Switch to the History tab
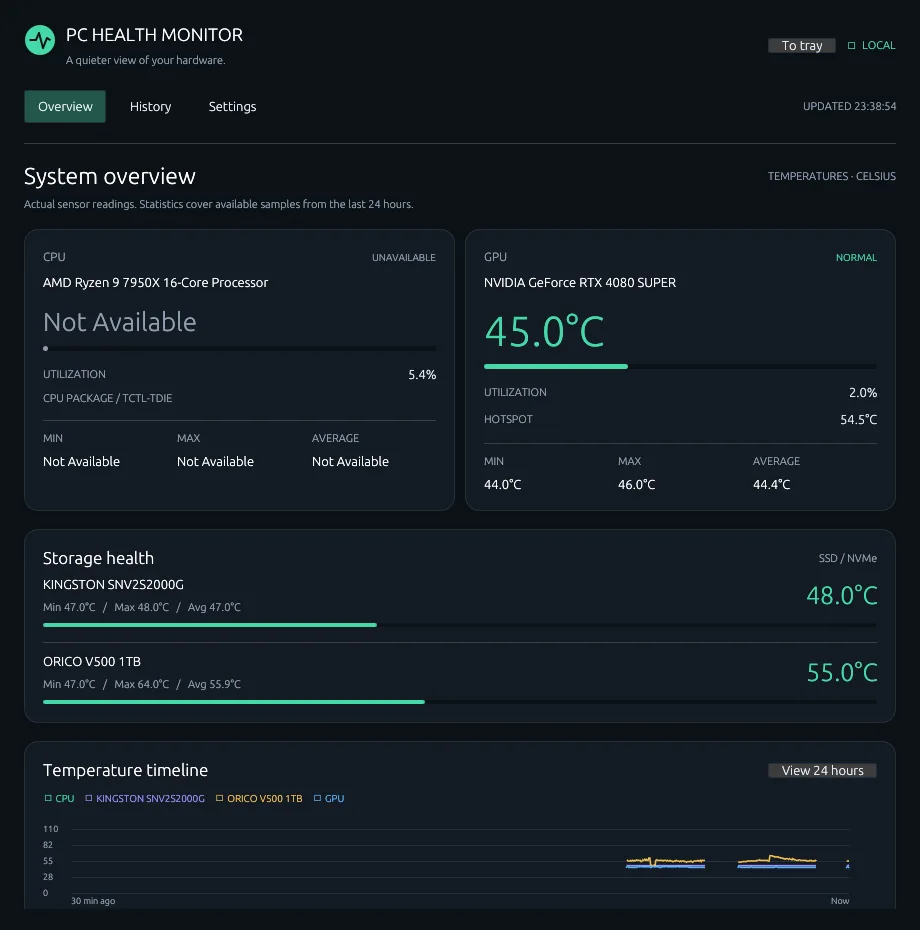Screen dimensions: 920x930 pyautogui.click(x=151, y=107)
